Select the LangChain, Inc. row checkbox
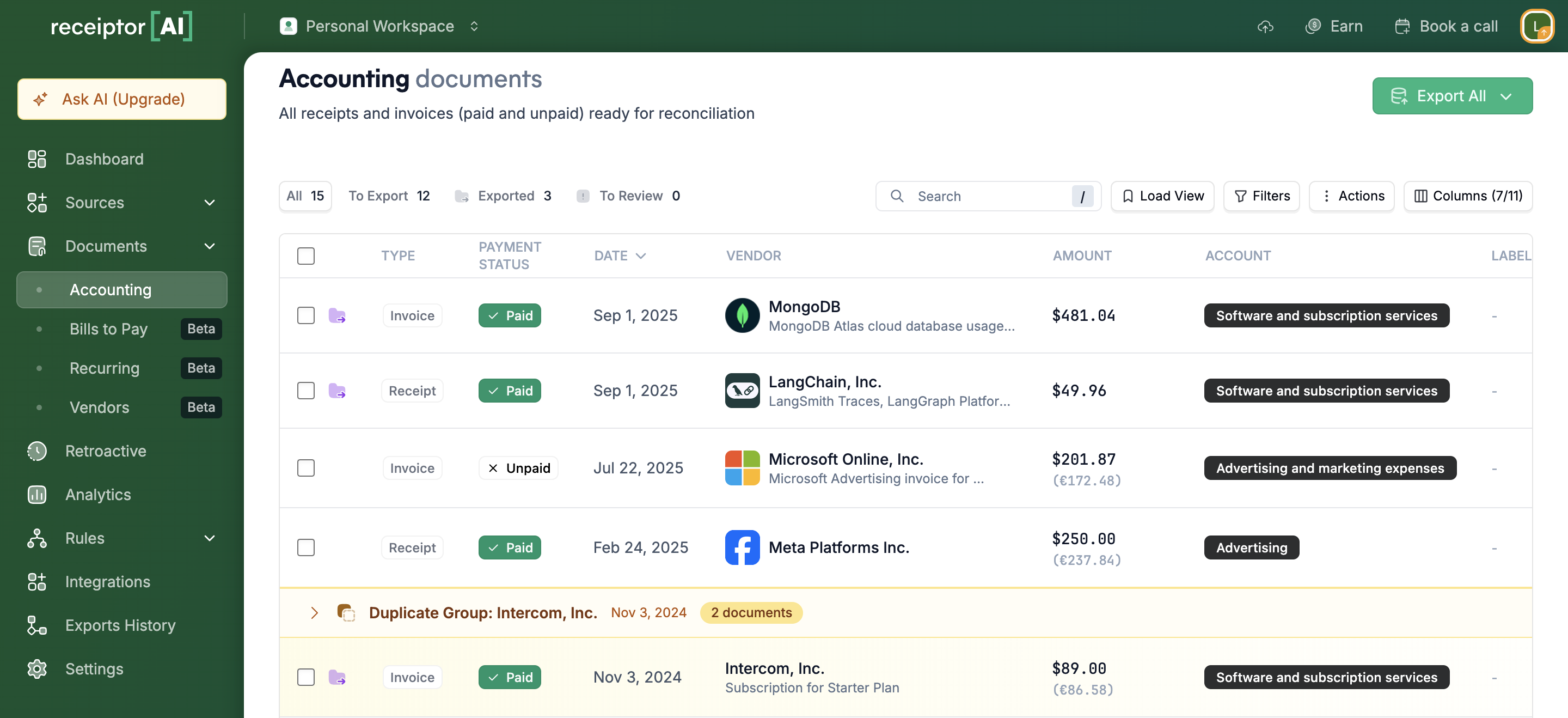Viewport: 1568px width, 718px height. tap(305, 391)
